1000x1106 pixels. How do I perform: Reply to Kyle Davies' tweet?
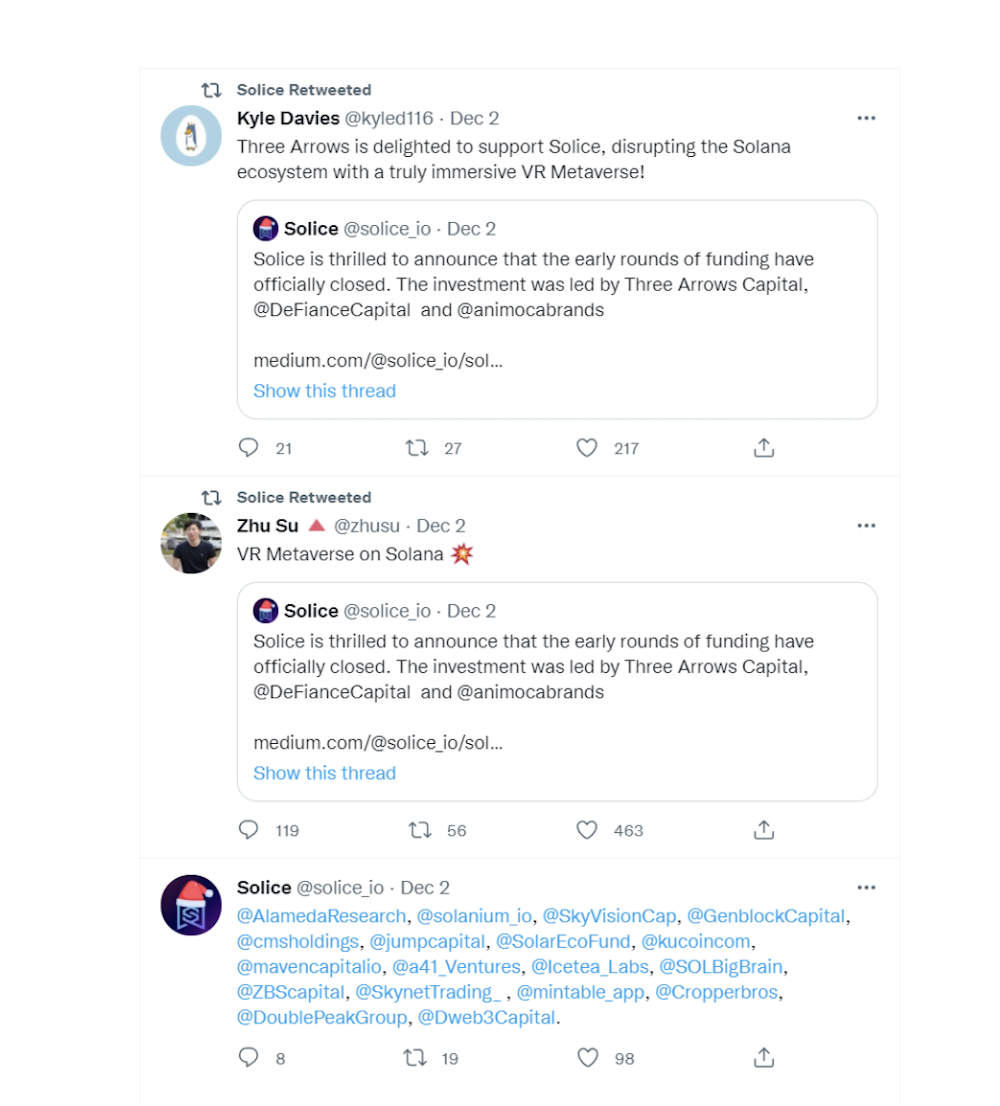[x=248, y=448]
